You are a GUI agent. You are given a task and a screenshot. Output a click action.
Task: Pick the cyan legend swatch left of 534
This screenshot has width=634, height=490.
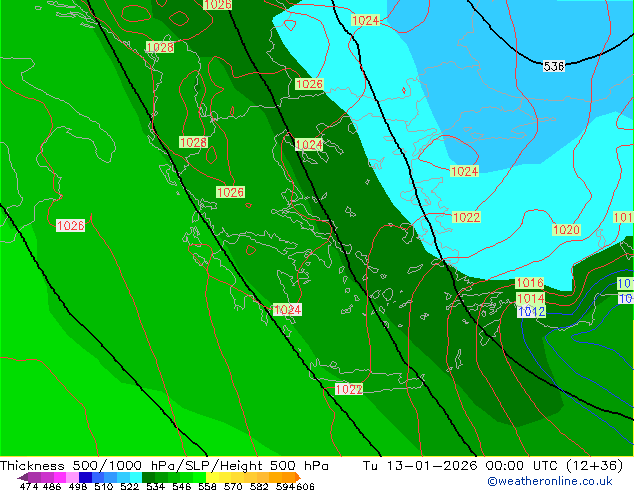[136, 477]
